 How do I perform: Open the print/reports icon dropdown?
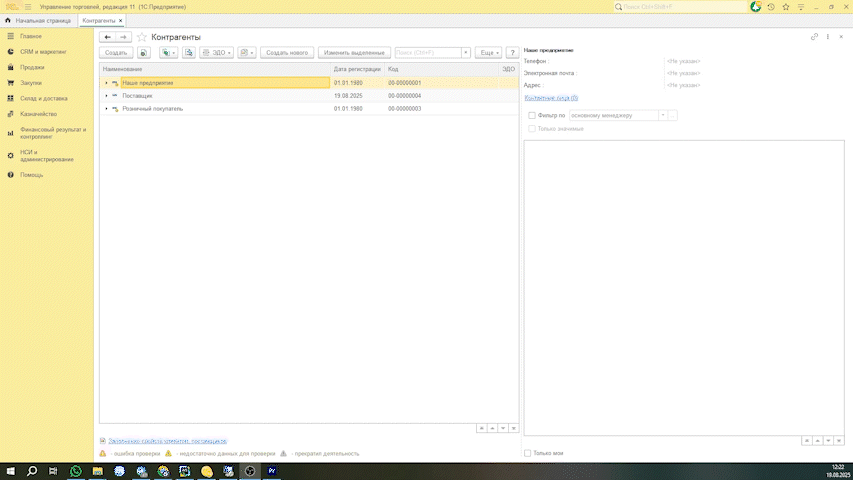247,53
